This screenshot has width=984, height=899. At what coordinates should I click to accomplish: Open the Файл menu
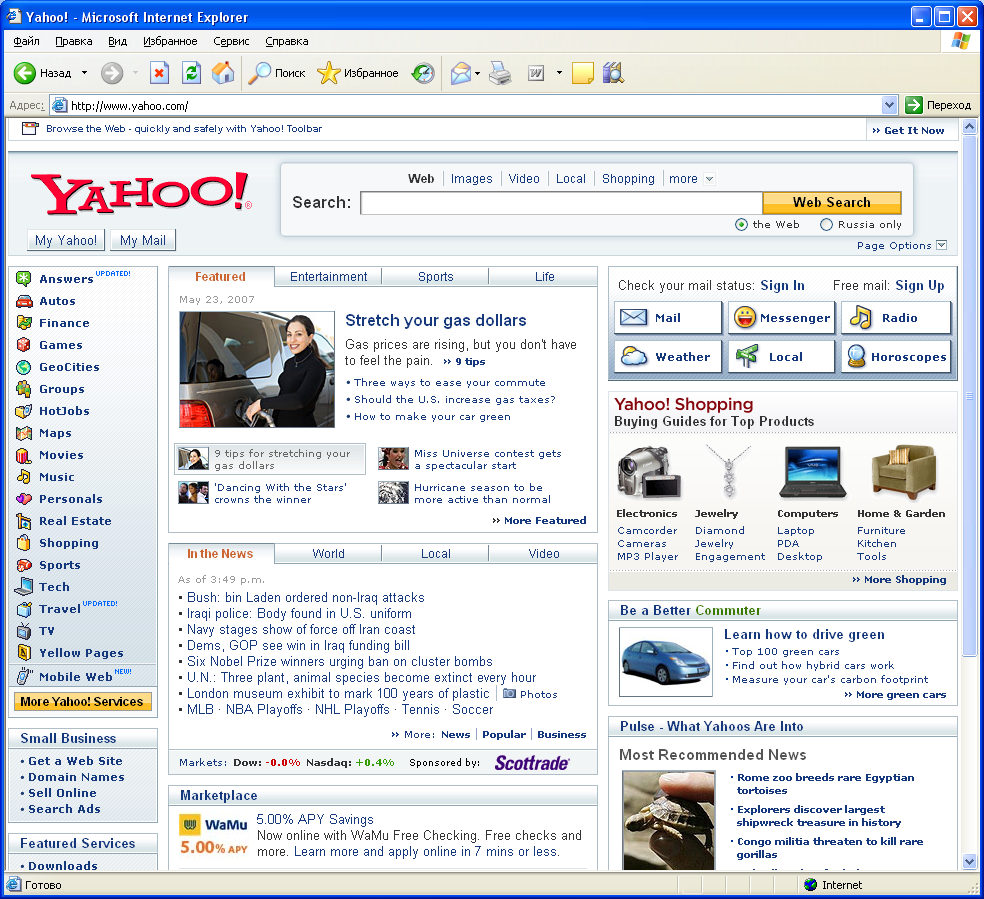(26, 41)
